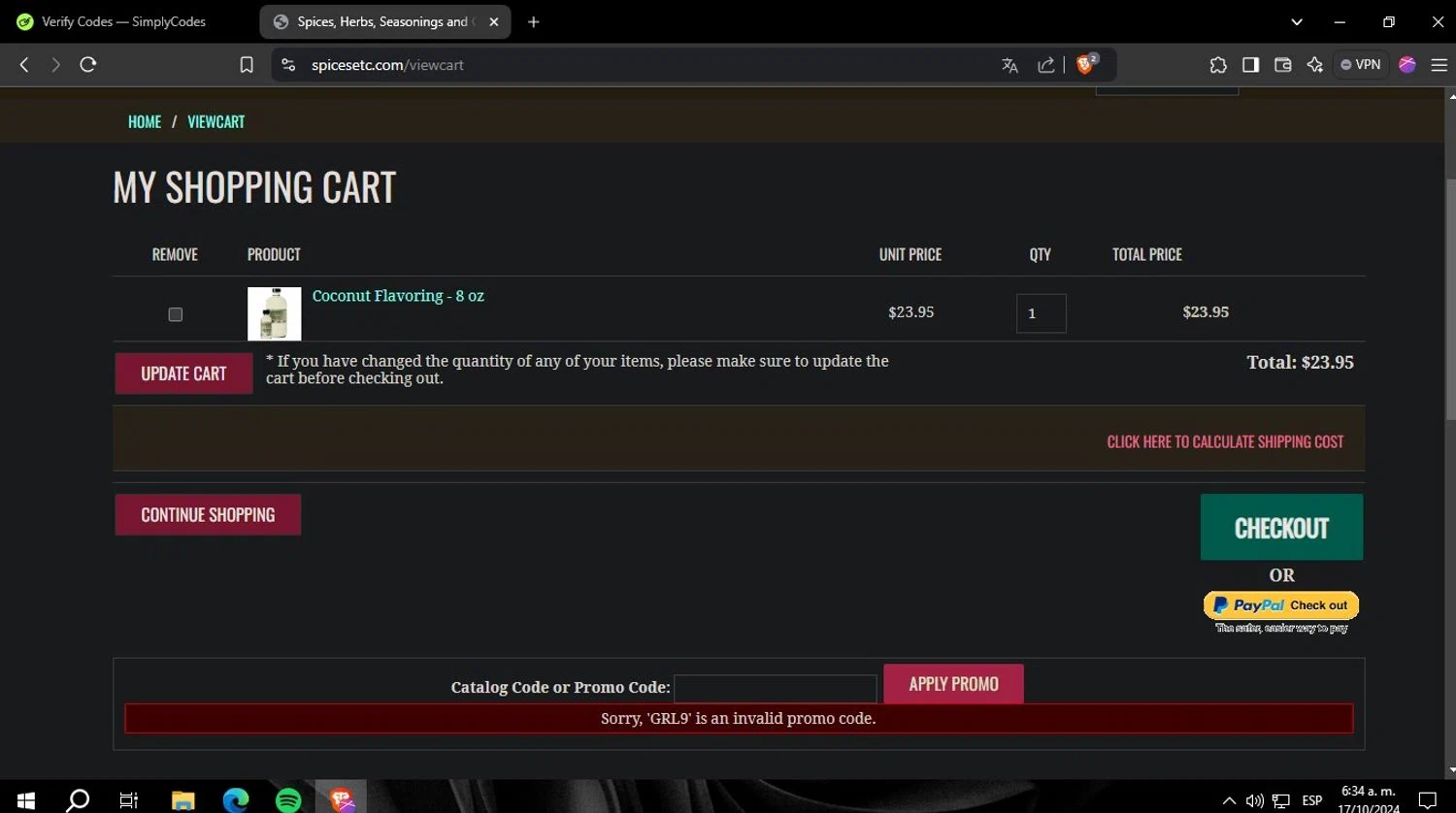Bookmark this page
The height and width of the screenshot is (813, 1456).
click(247, 65)
